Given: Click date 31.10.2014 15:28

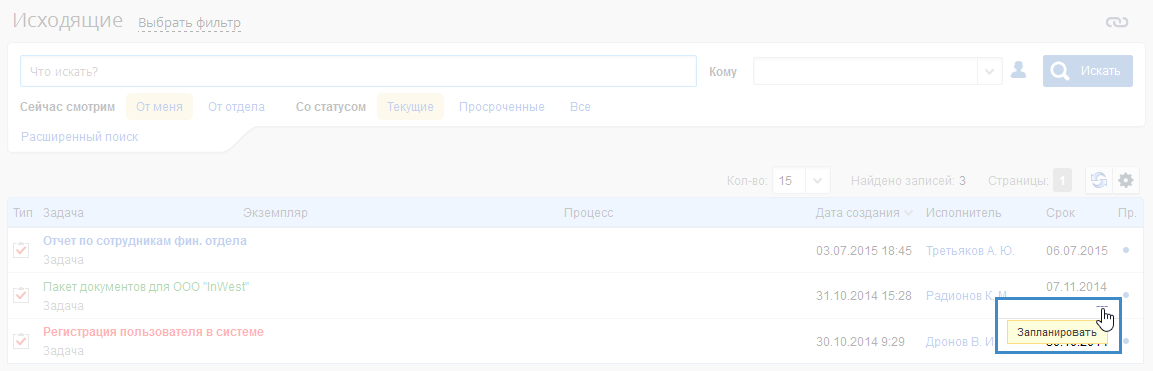Looking at the screenshot, I should coord(864,296).
